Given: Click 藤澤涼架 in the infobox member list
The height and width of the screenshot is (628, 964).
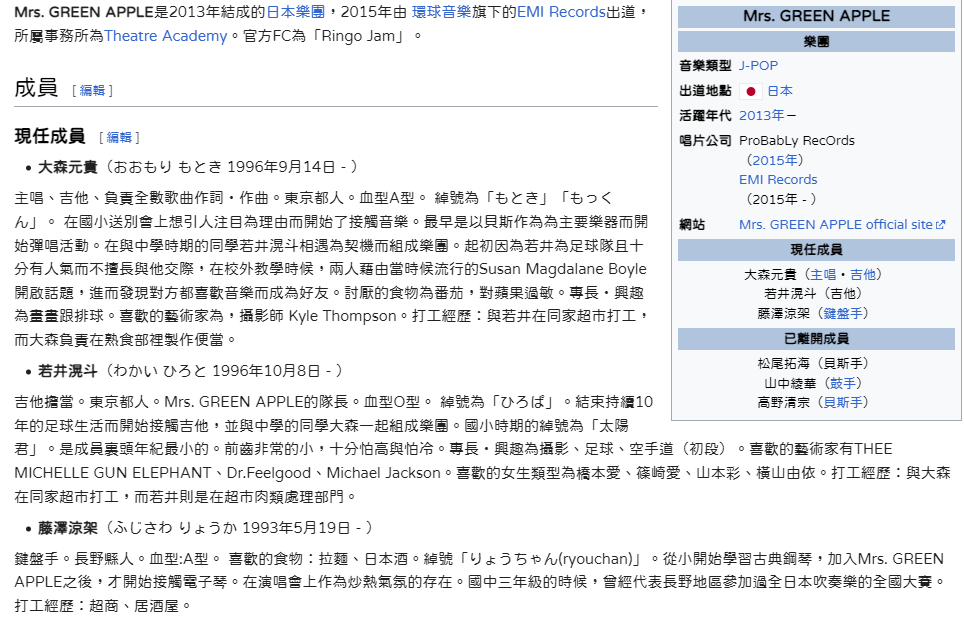Looking at the screenshot, I should (x=783, y=314).
